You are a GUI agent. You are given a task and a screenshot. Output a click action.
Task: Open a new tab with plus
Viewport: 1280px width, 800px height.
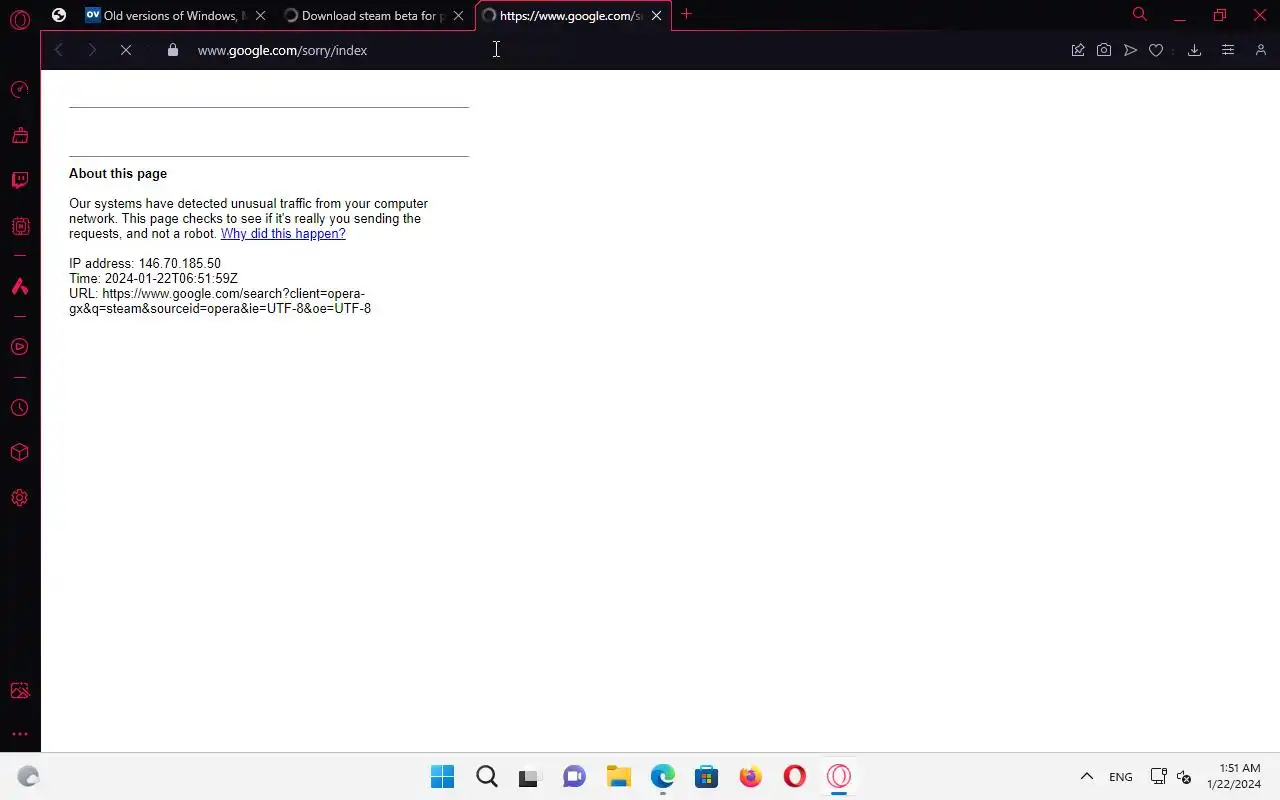coord(686,14)
